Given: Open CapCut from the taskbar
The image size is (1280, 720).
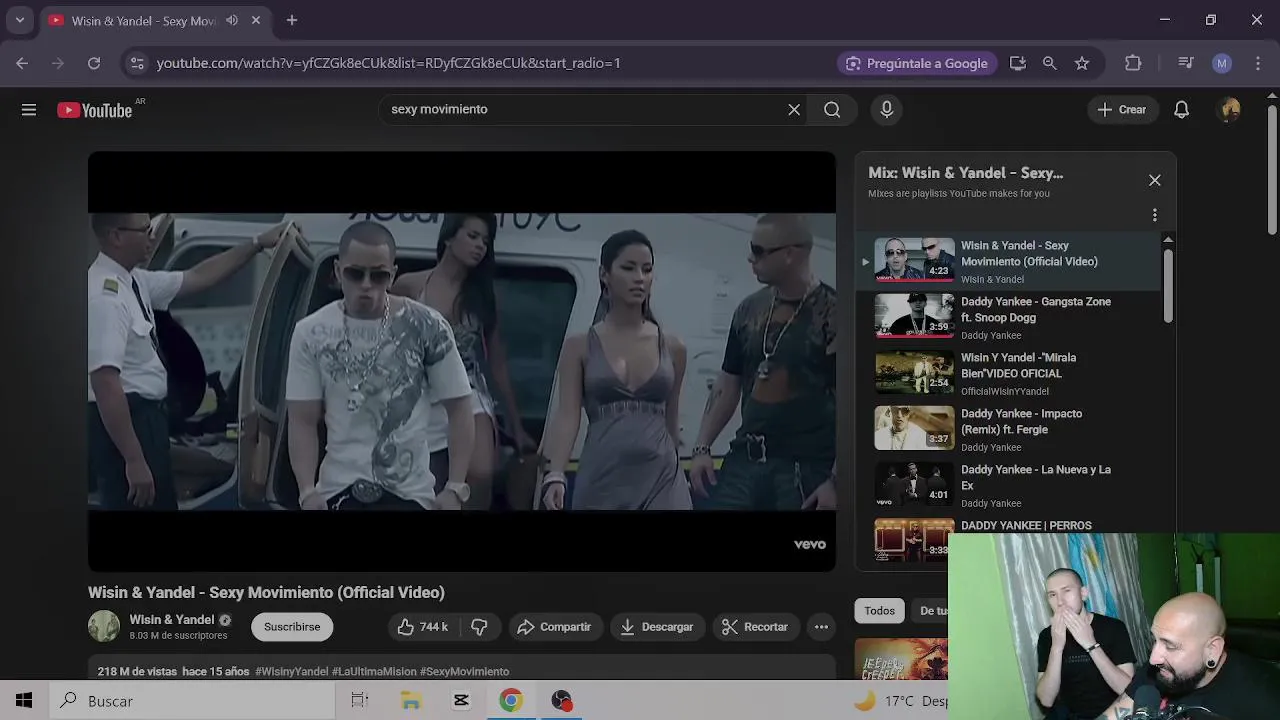Looking at the screenshot, I should point(461,701).
